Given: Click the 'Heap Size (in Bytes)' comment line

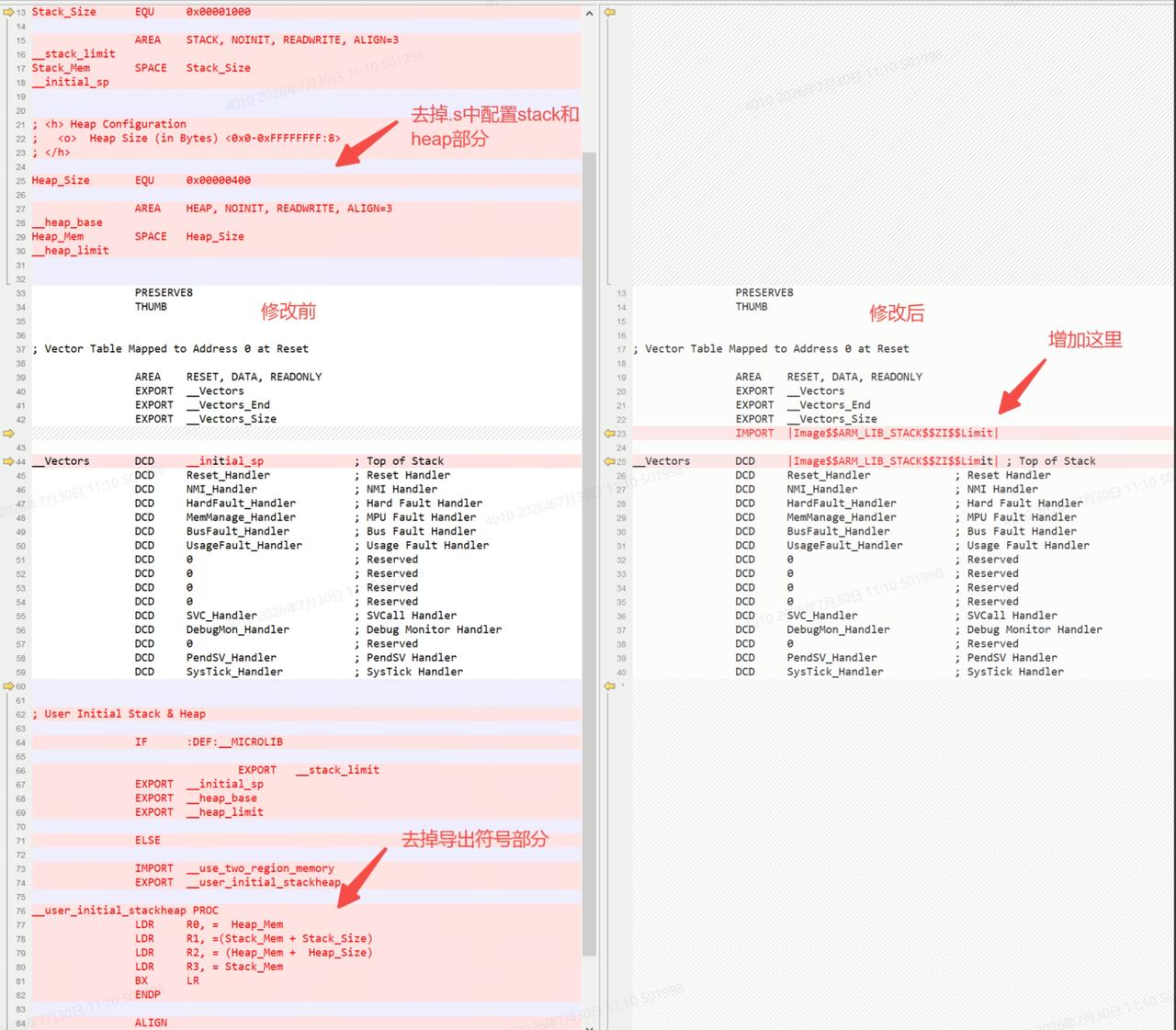Looking at the screenshot, I should pos(306,138).
